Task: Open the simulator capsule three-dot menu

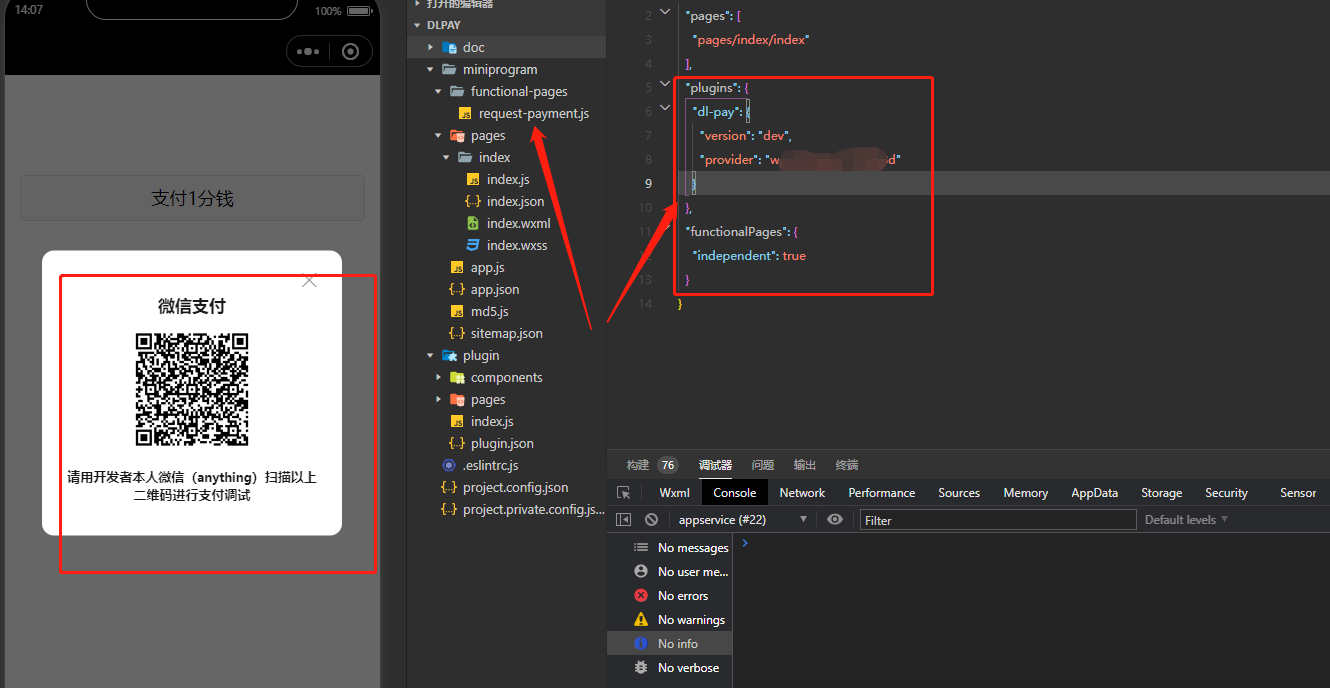Action: [x=309, y=51]
